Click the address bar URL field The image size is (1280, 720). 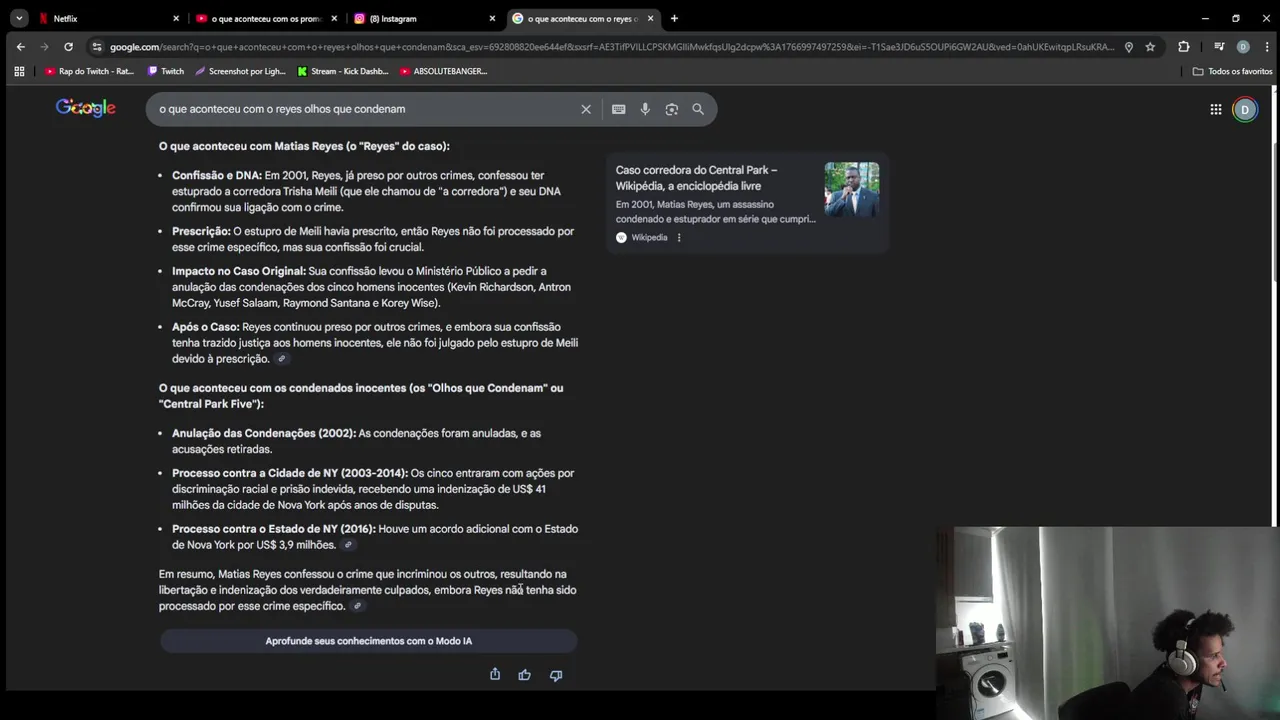[610, 47]
